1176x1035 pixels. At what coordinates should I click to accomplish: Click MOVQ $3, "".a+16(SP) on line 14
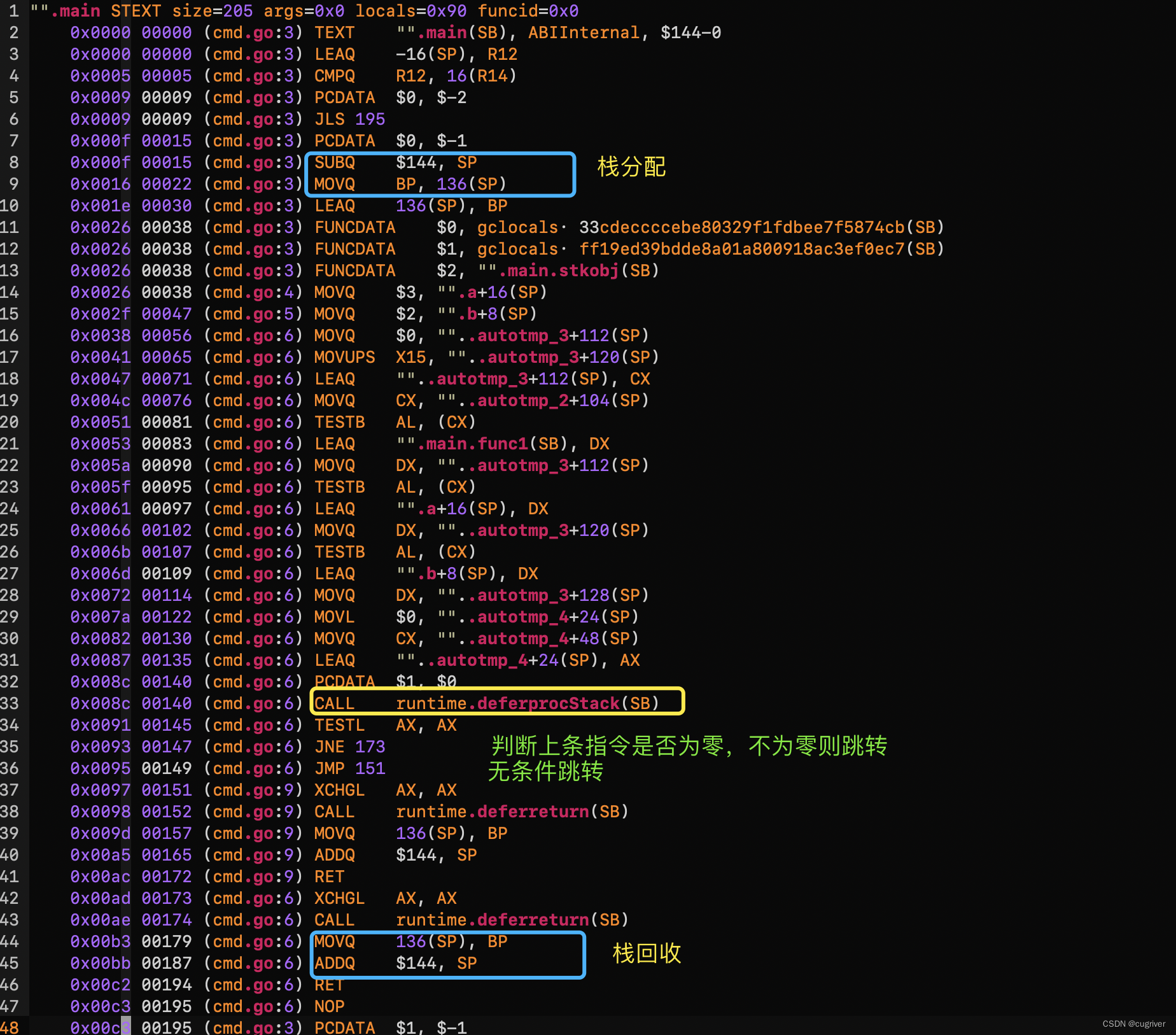pyautogui.click(x=431, y=292)
